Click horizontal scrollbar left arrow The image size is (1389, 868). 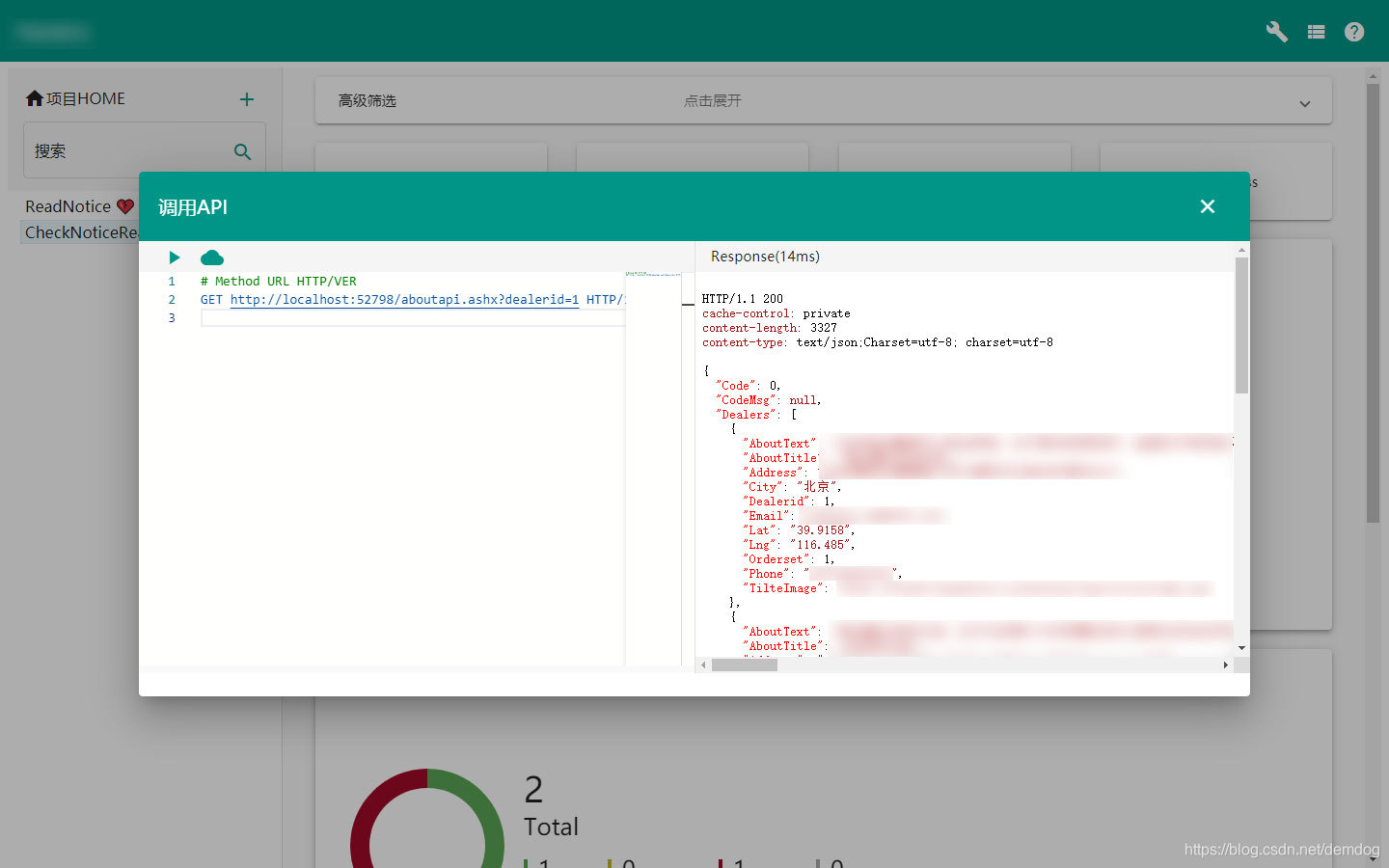pyautogui.click(x=703, y=665)
